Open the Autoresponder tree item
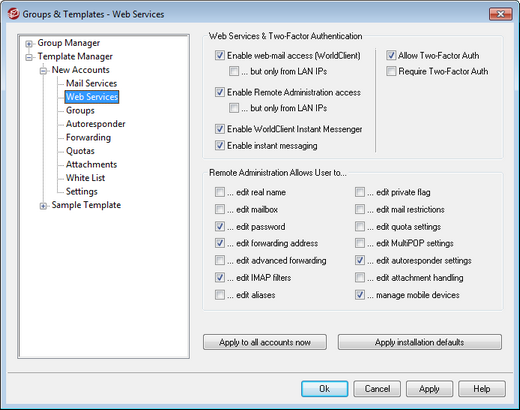Screen dimensions: 520x410 pyautogui.click(x=95, y=124)
